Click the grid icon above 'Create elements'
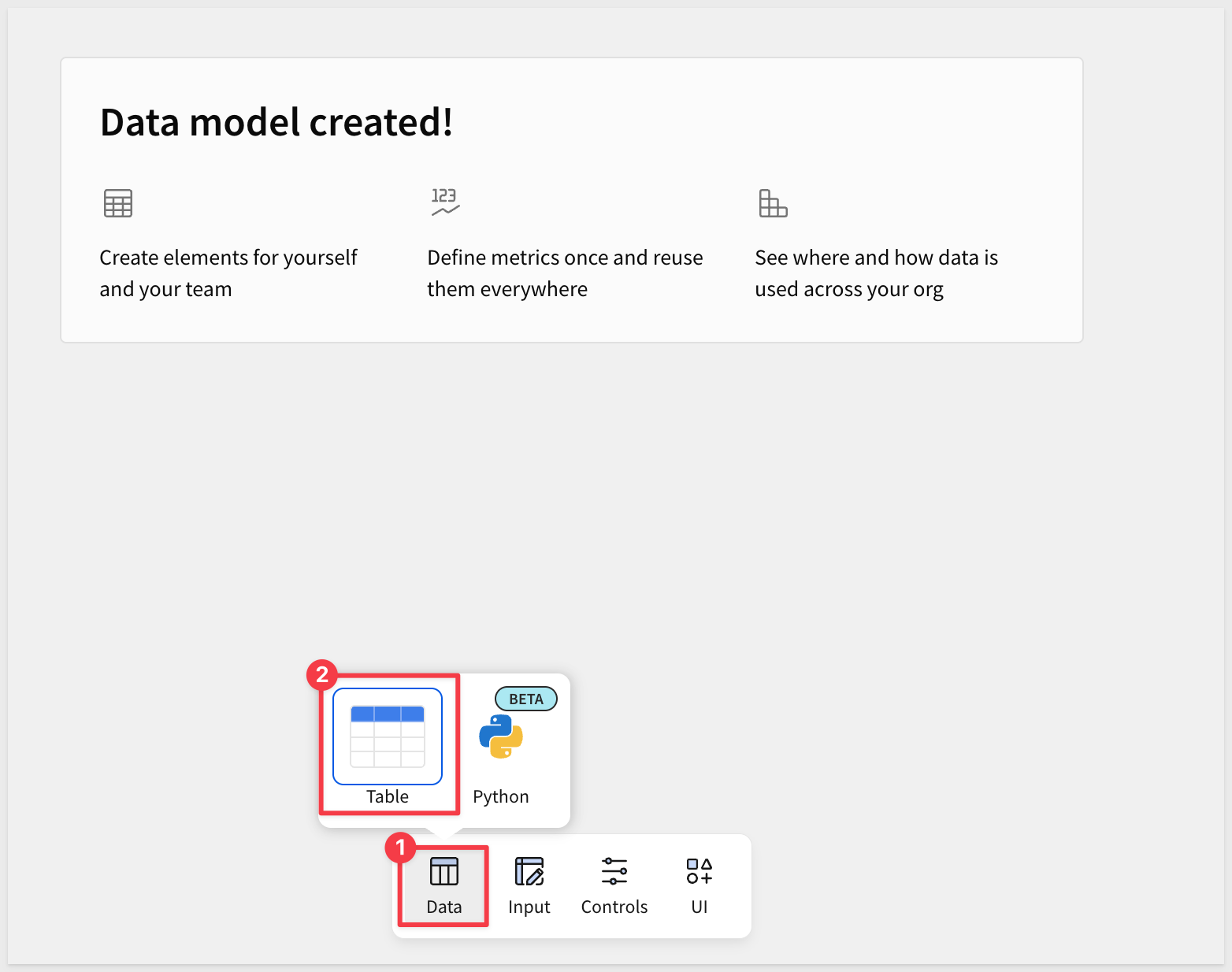The image size is (1232, 972). click(x=118, y=203)
